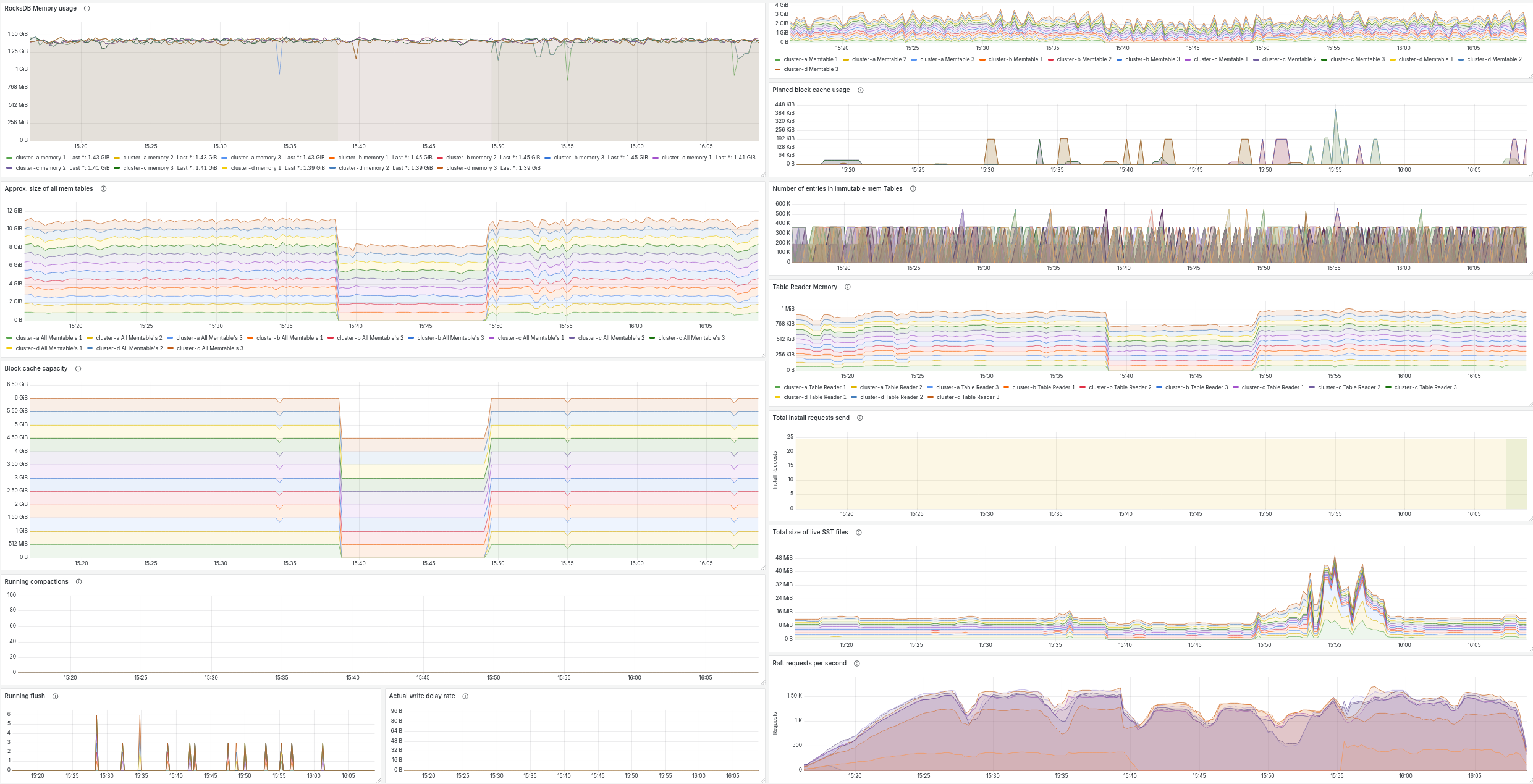Toggle cluster-a memory 1 series in legend
Image resolution: width=1533 pixels, height=784 pixels.
click(40, 158)
